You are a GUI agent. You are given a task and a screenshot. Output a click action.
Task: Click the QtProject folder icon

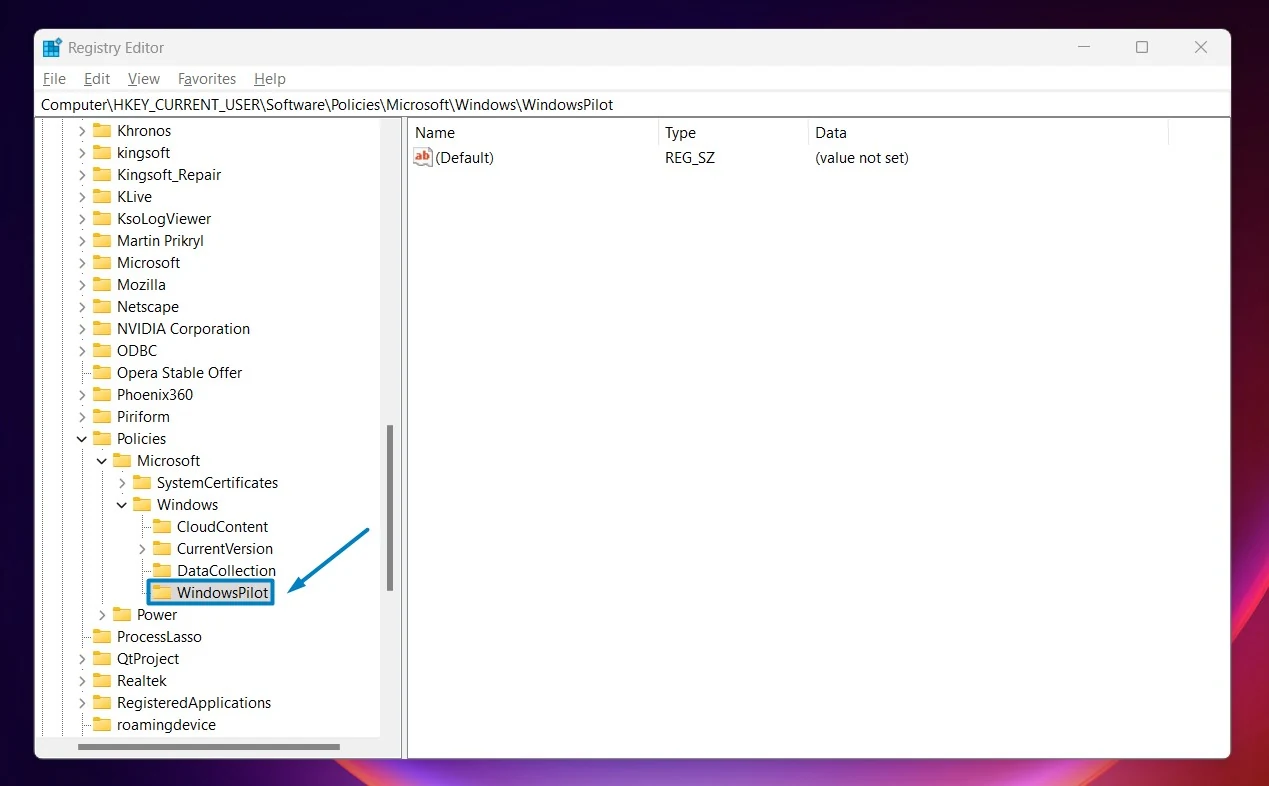click(x=102, y=659)
